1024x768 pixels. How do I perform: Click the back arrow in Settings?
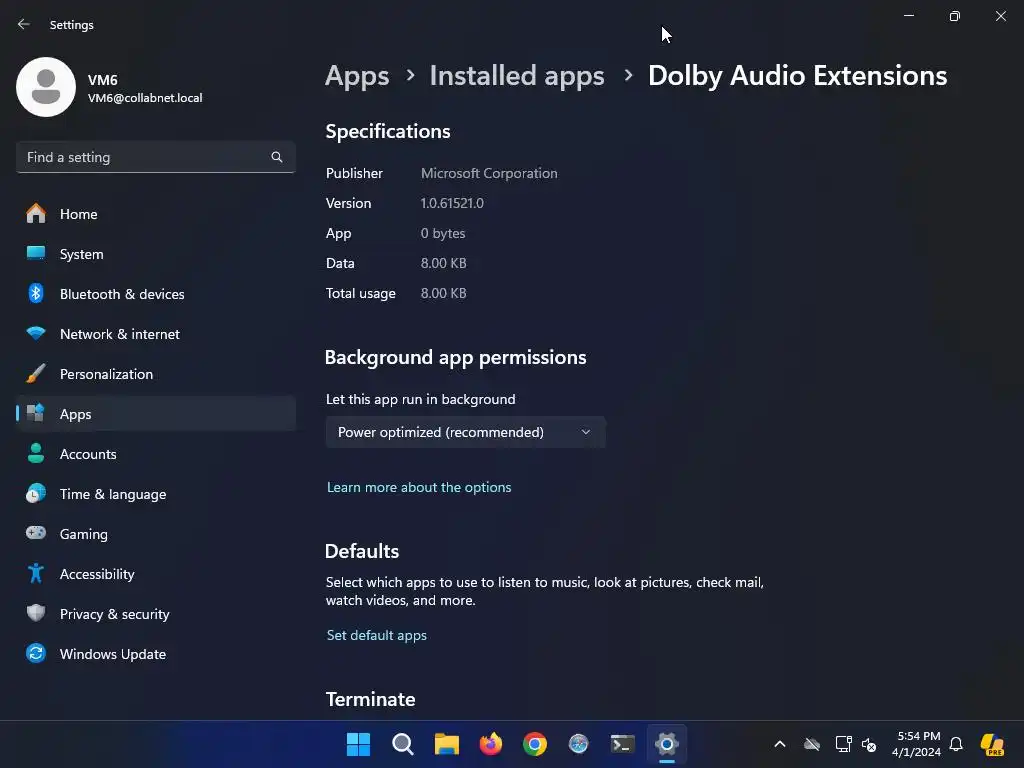24,24
